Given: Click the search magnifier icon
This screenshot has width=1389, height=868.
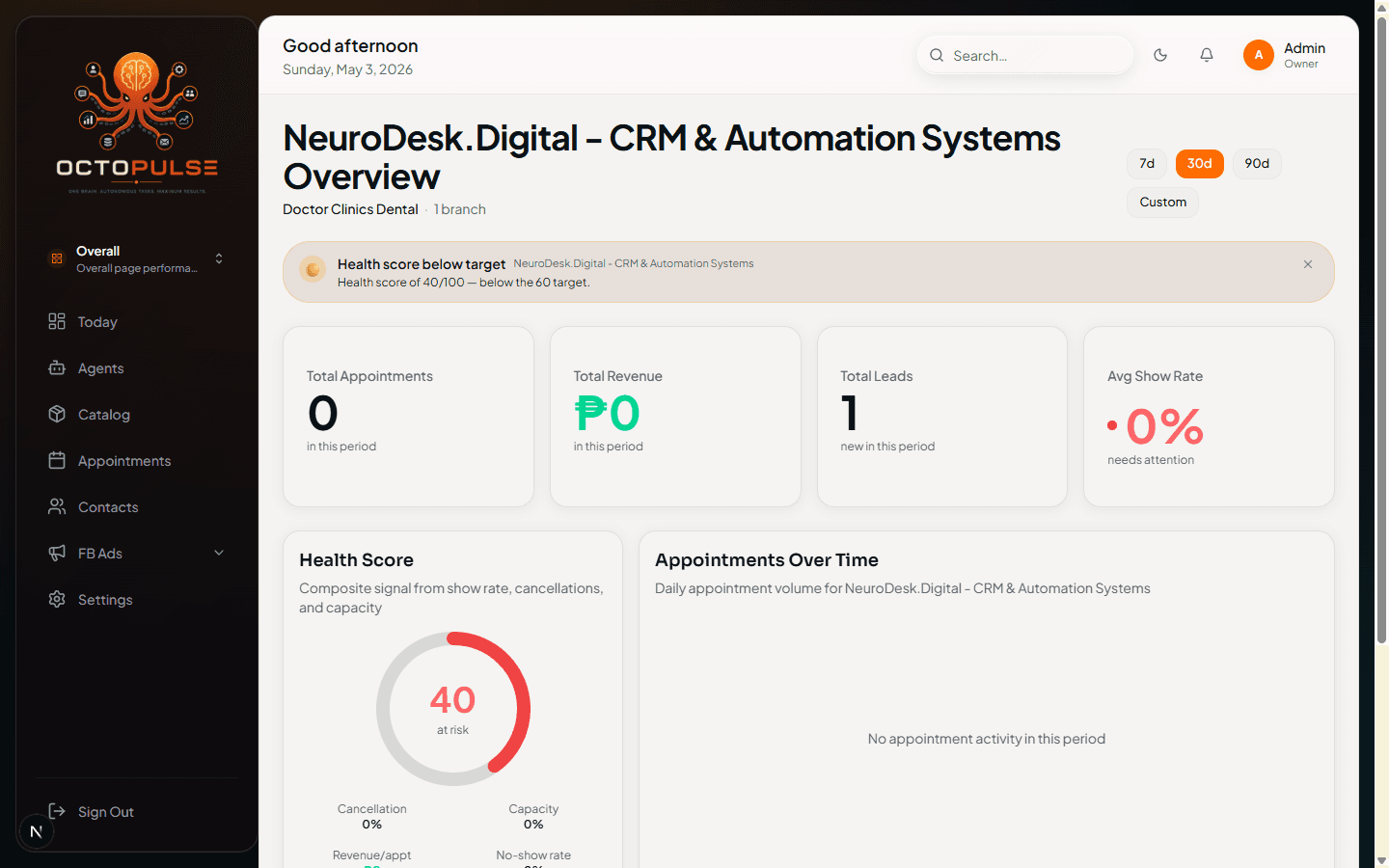Looking at the screenshot, I should 936,55.
